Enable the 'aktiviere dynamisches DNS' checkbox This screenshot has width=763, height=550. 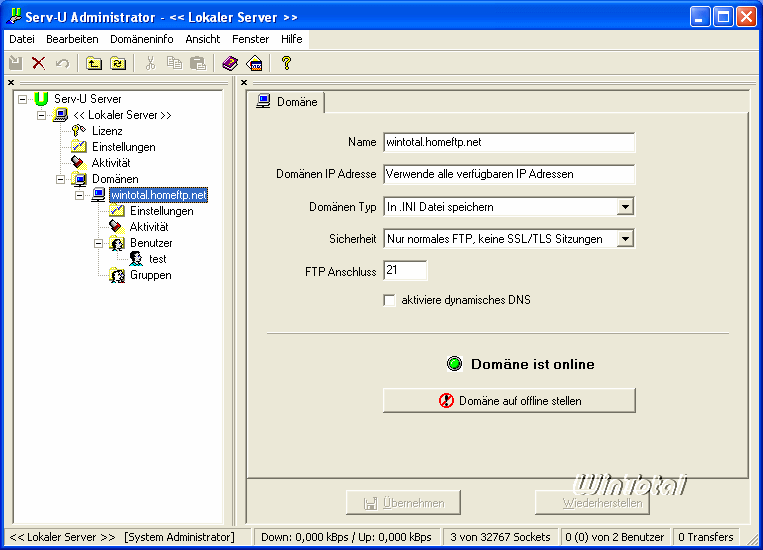(389, 300)
